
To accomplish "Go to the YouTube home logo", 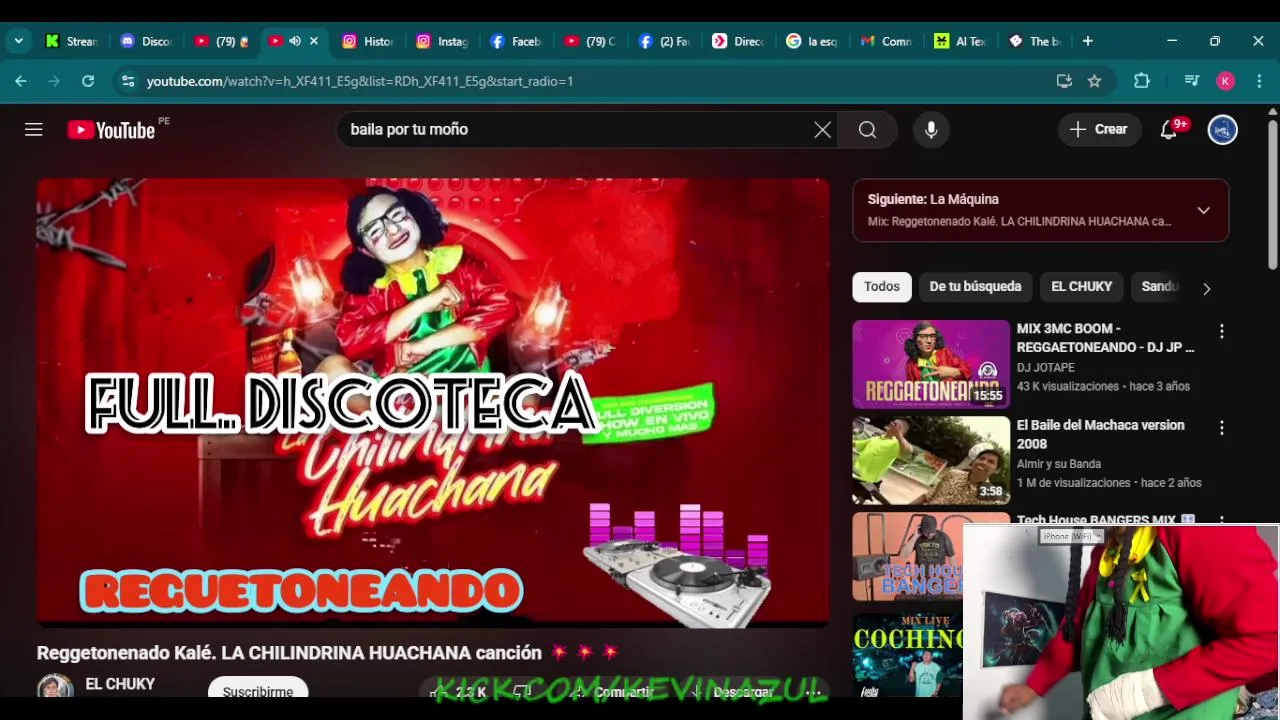I will click(111, 130).
